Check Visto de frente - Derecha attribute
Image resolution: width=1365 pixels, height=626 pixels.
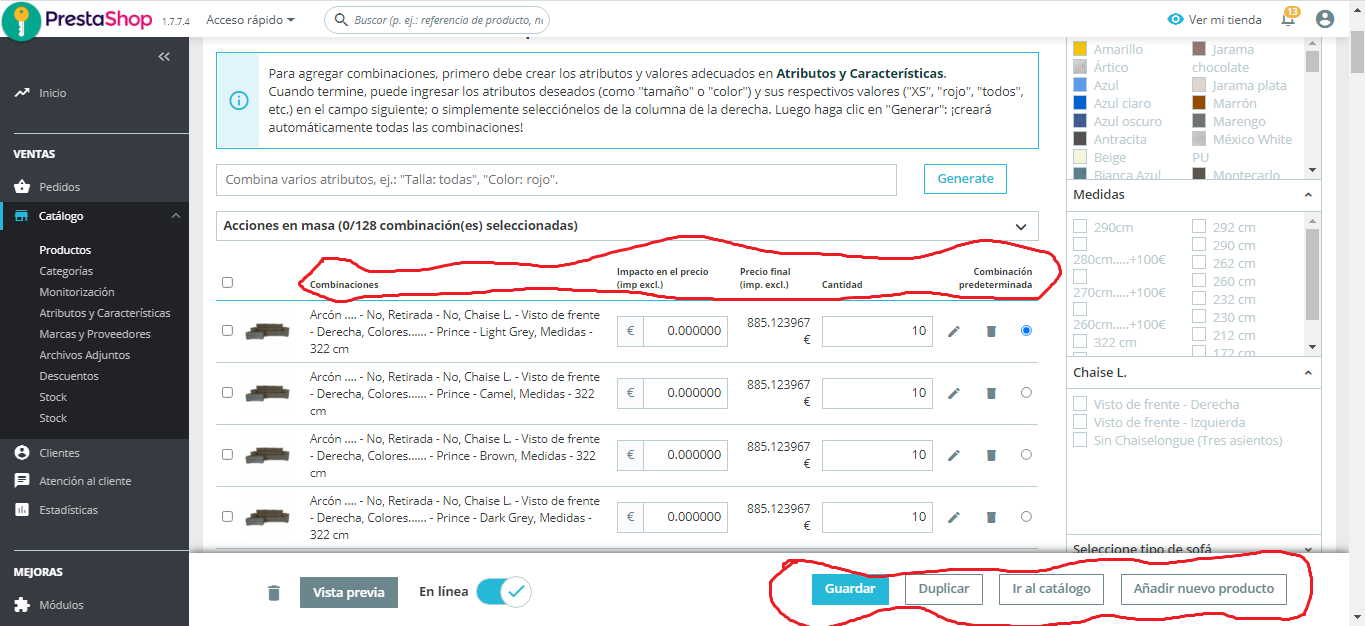click(1080, 404)
